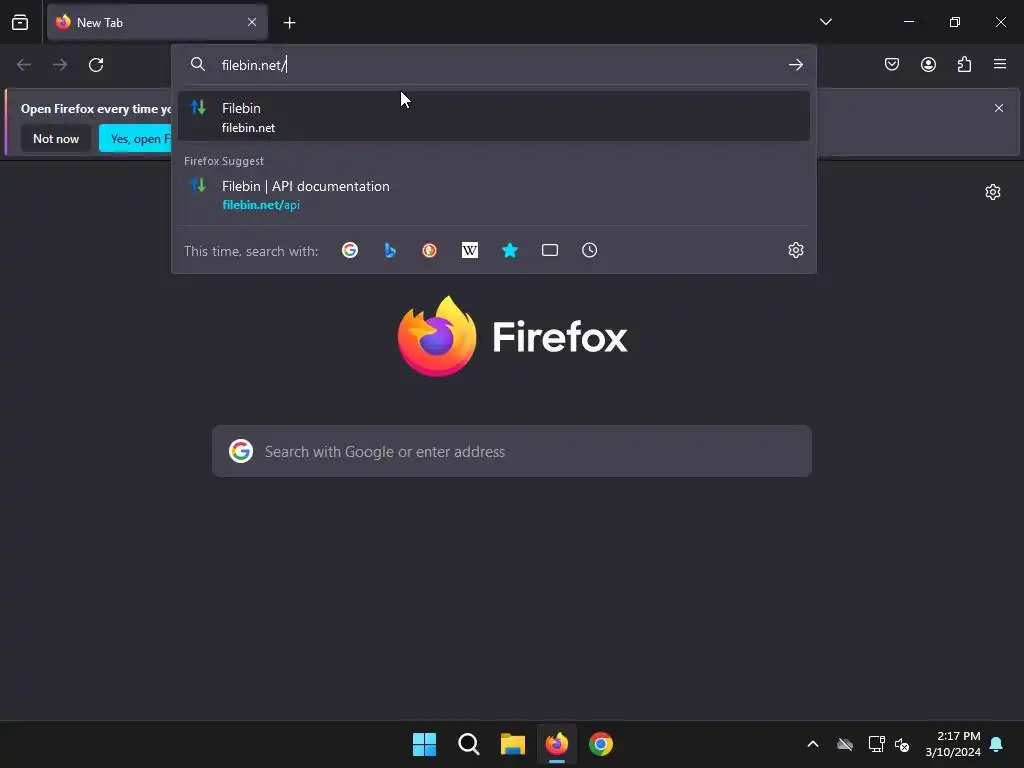
Task: Click the address bar text filebin.net/
Action: point(253,65)
